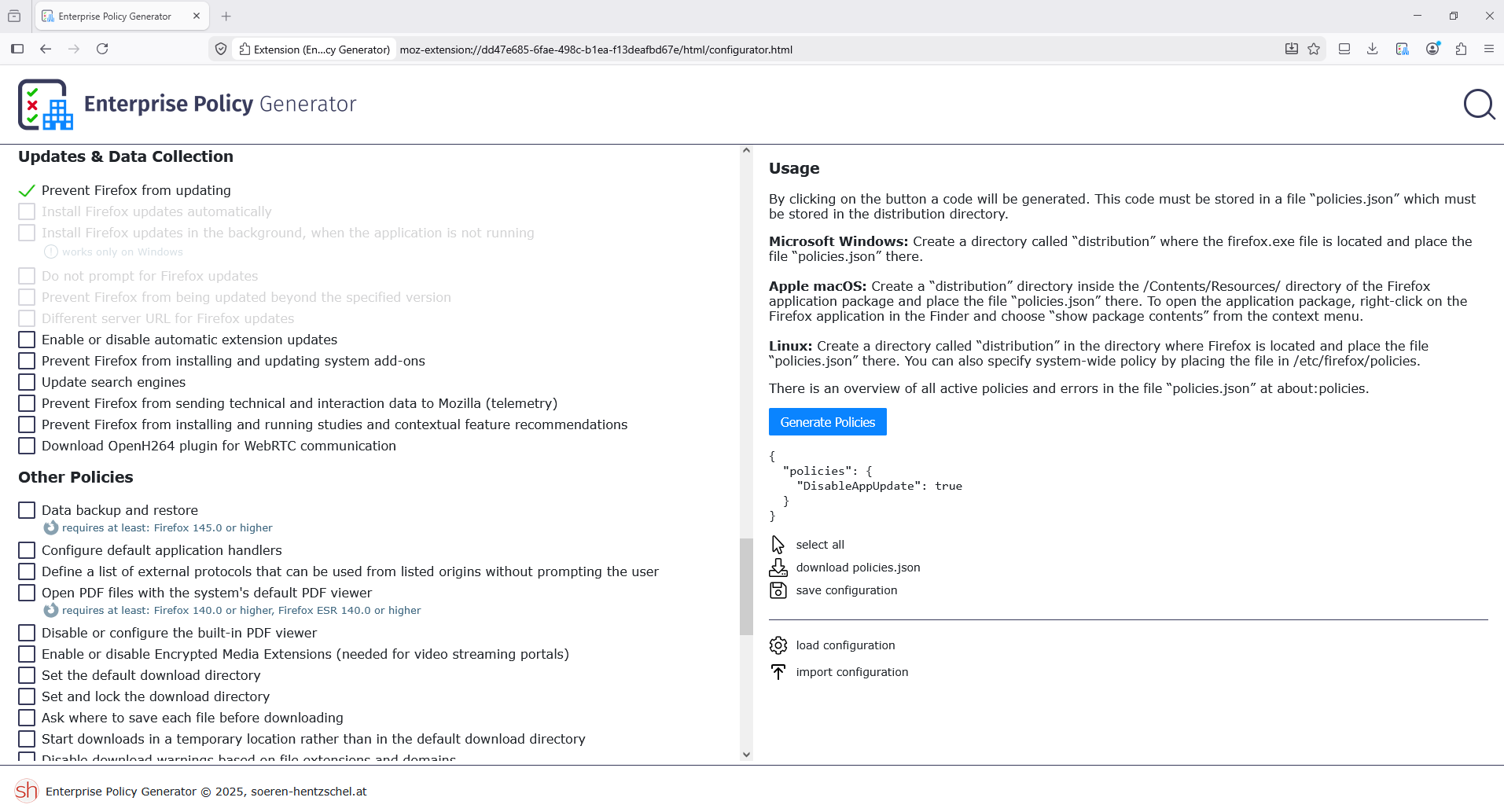
Task: Open a new browser tab
Action: 226,16
